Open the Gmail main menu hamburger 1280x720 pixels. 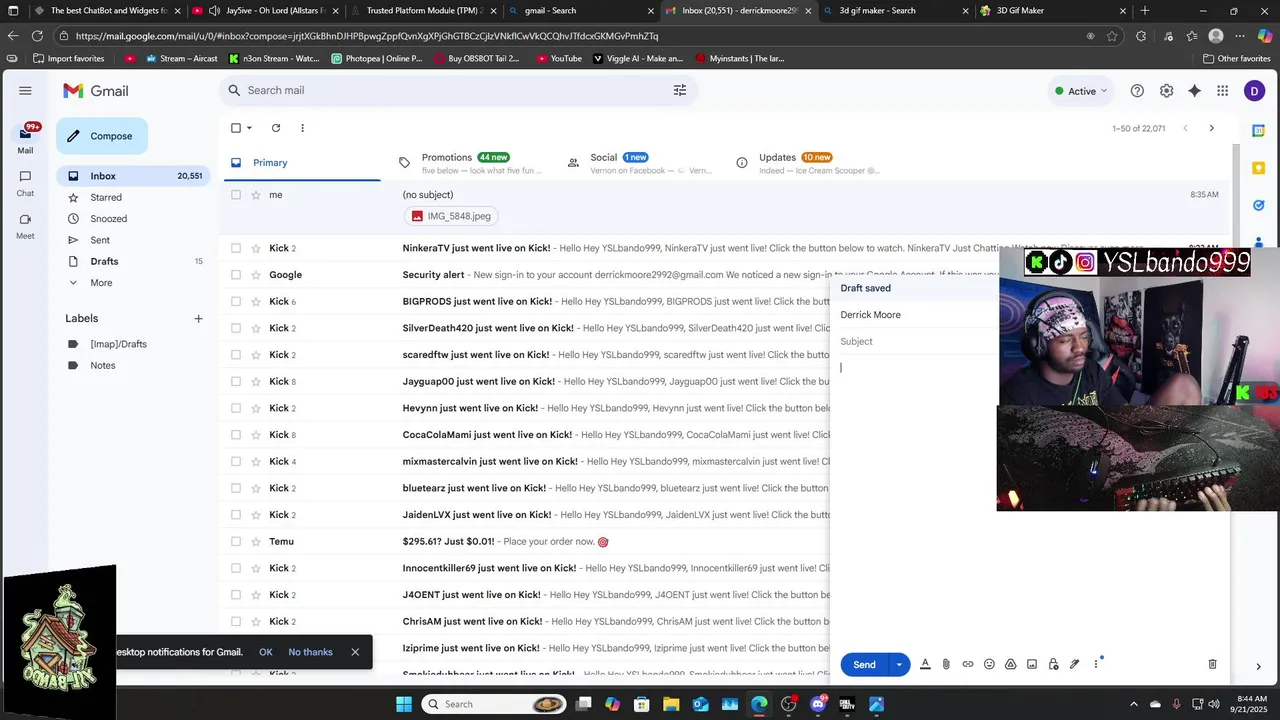pos(25,90)
